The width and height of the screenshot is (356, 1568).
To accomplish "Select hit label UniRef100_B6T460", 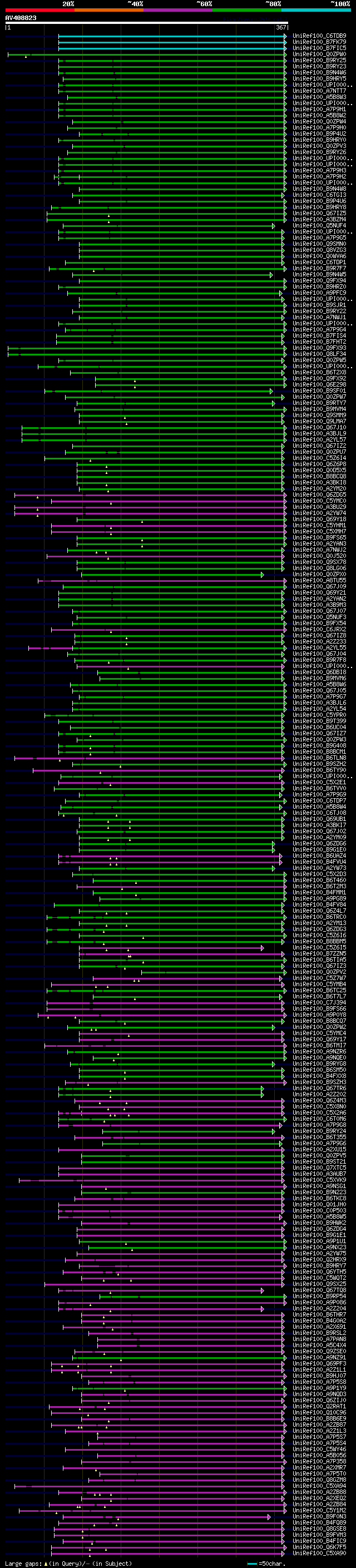I will coord(319,880).
